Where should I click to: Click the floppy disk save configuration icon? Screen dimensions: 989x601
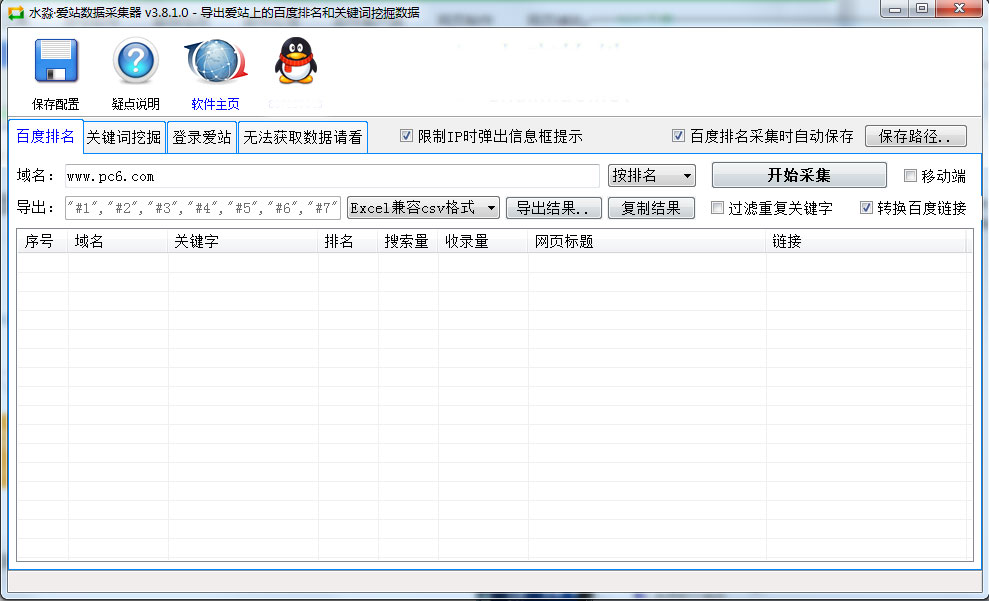click(x=56, y=61)
